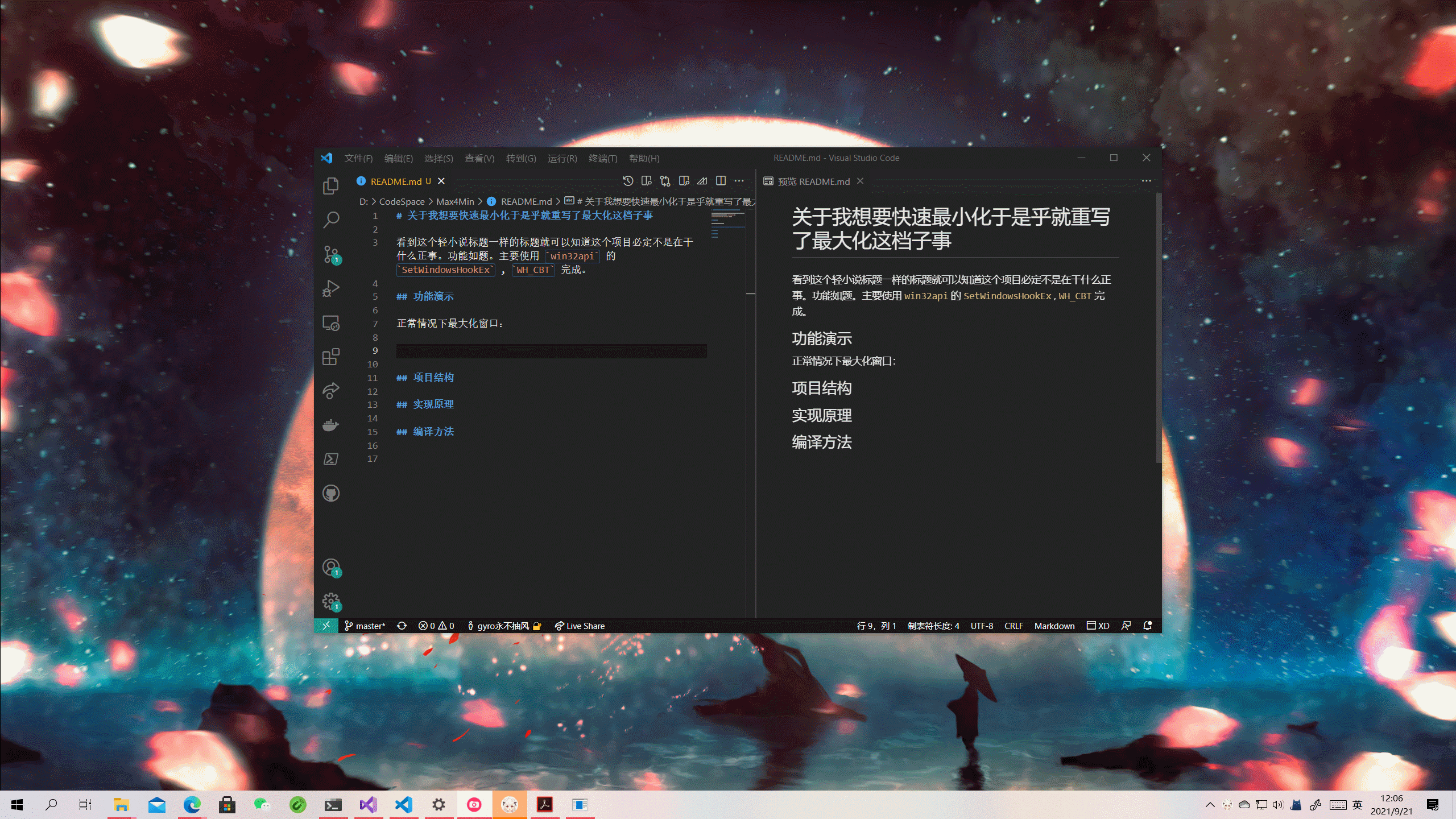Screen dimensions: 1456x819
Task: Open the Search view in activity bar
Action: [x=331, y=220]
